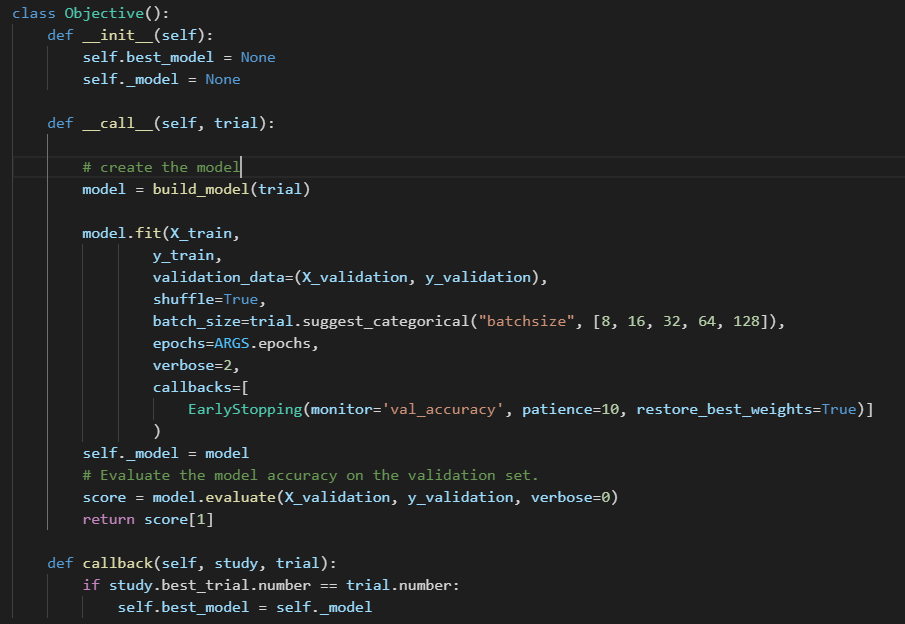Click the None value on the _model line

pyautogui.click(x=222, y=78)
